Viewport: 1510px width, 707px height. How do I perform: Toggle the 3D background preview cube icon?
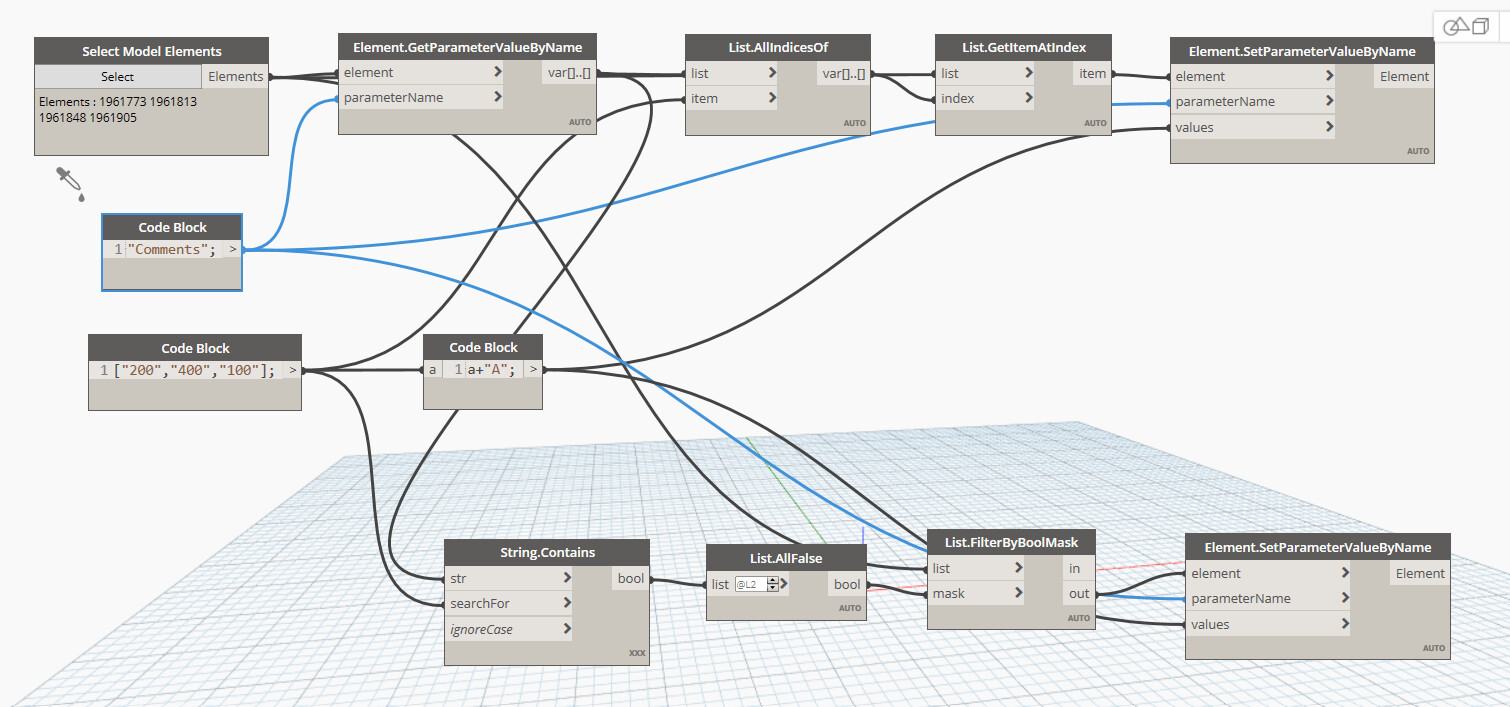[1482, 27]
